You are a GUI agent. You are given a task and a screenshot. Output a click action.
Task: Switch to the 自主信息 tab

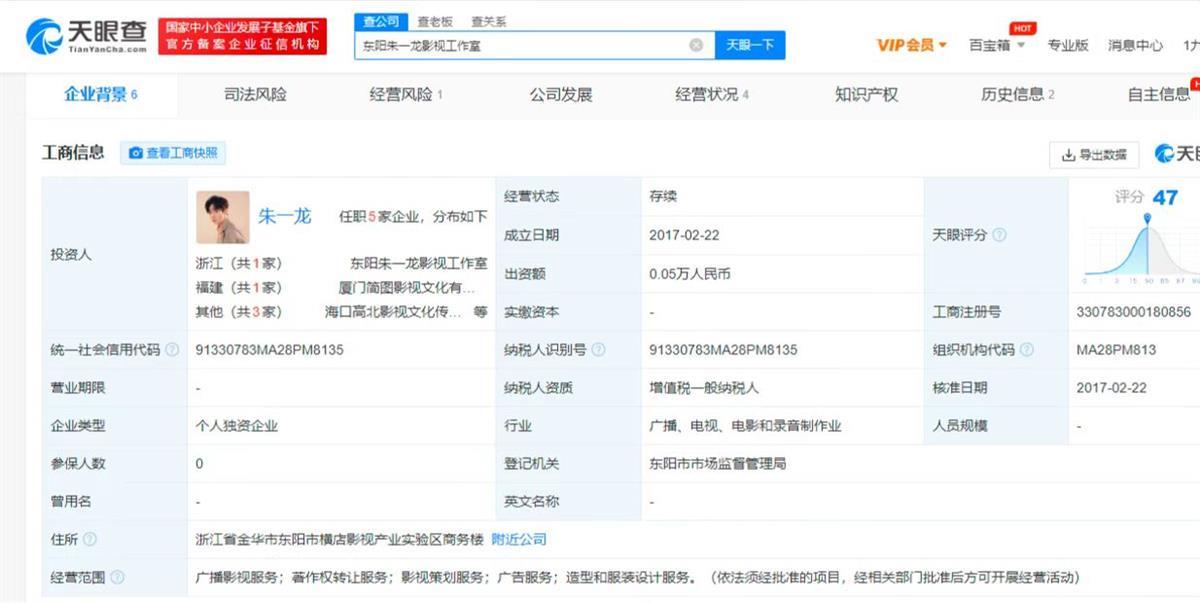[1160, 95]
